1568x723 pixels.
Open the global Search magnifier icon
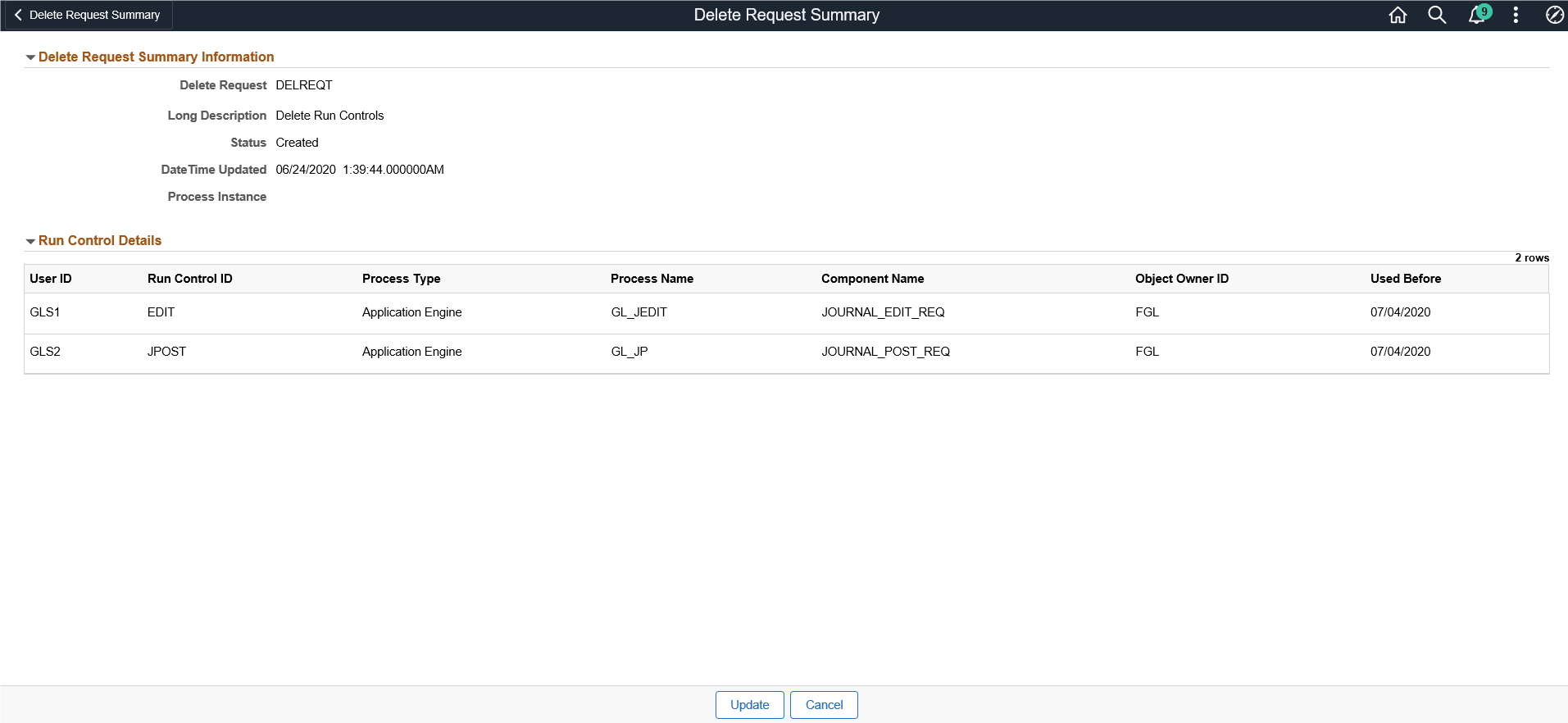[1437, 15]
